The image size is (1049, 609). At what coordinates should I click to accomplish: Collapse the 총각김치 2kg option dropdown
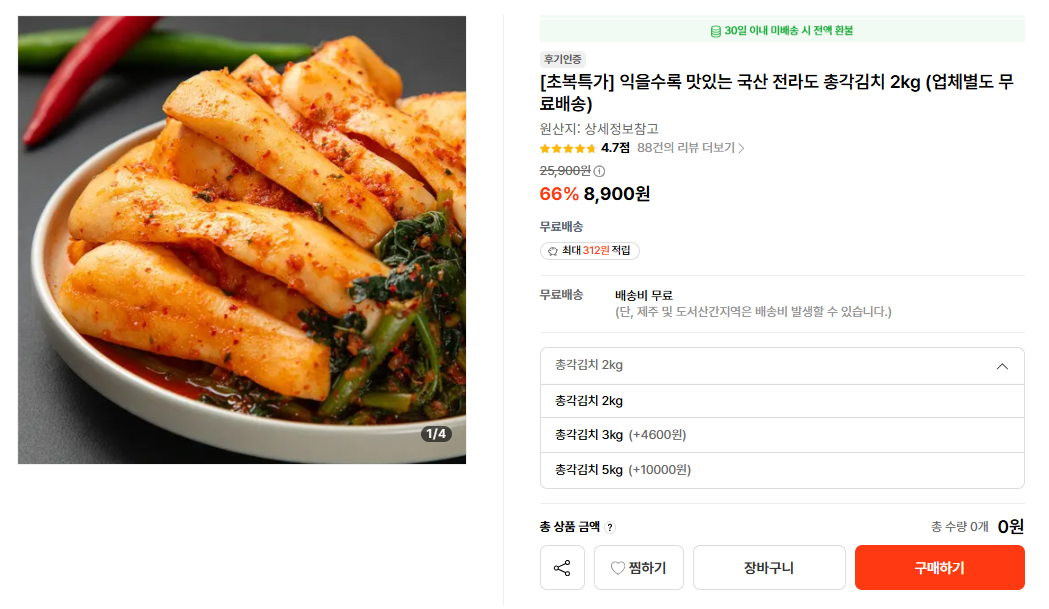[x=782, y=366]
